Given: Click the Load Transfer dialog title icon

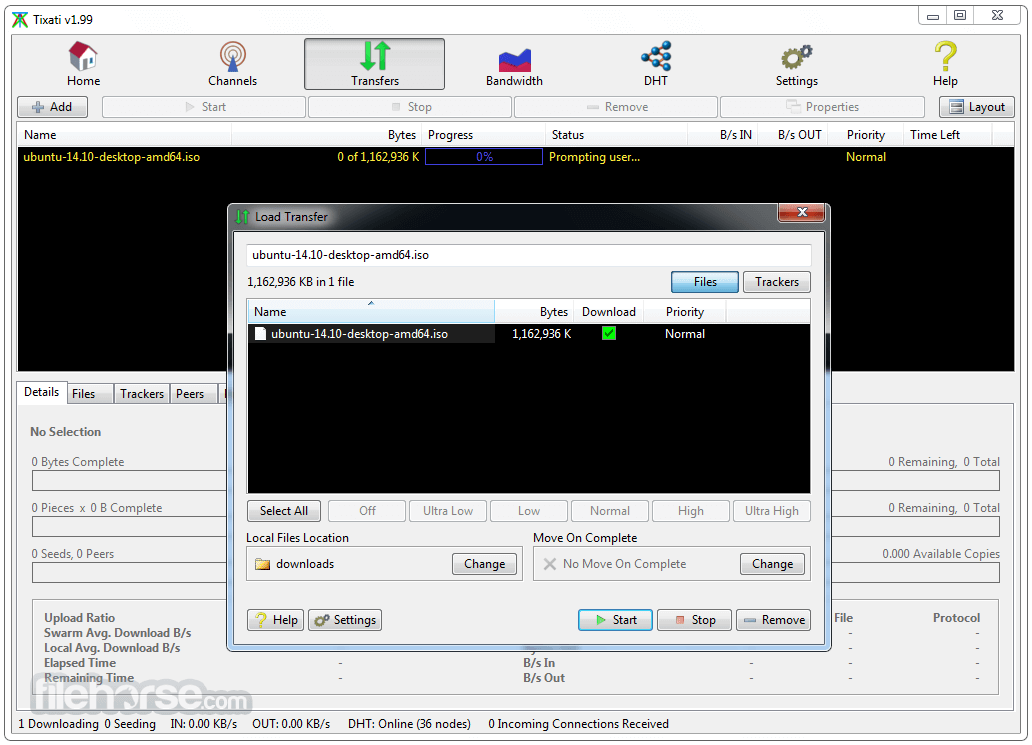Looking at the screenshot, I should click(242, 217).
